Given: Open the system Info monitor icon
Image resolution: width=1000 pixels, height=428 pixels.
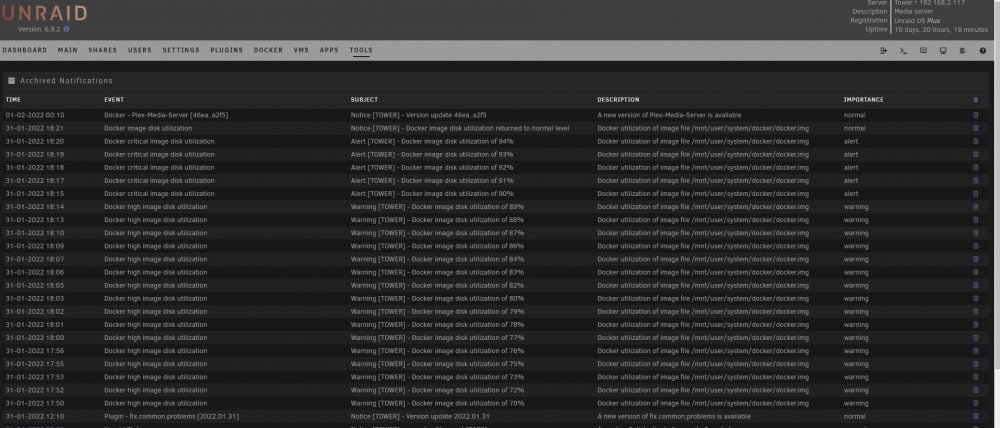Looking at the screenshot, I should 943,50.
